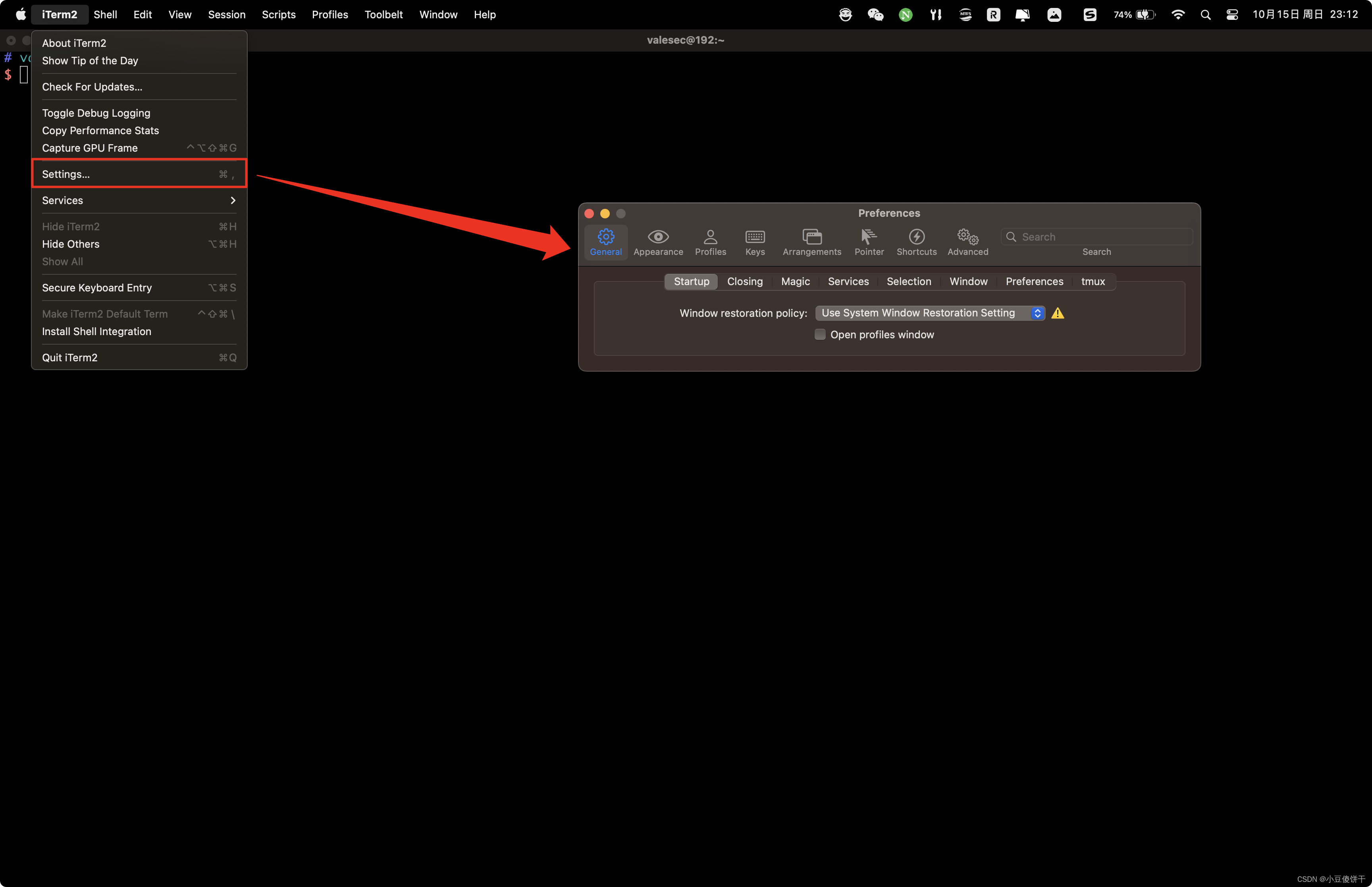The width and height of the screenshot is (1372, 887).
Task: Open the Arrangements panel icon
Action: 811,240
